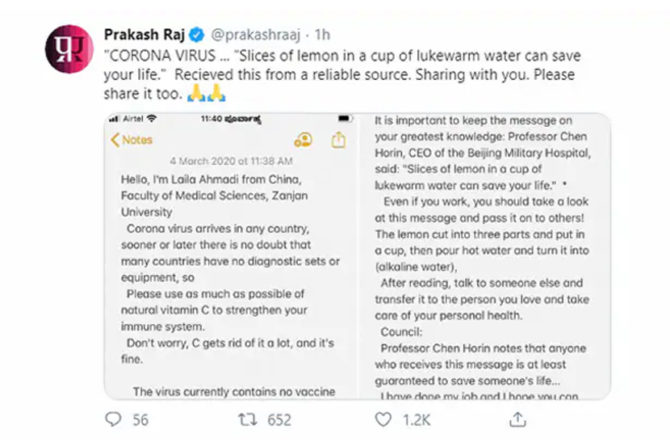Click the 4 March 2020 note date
Screen dimensions: 670x447
pyautogui.click(x=225, y=160)
